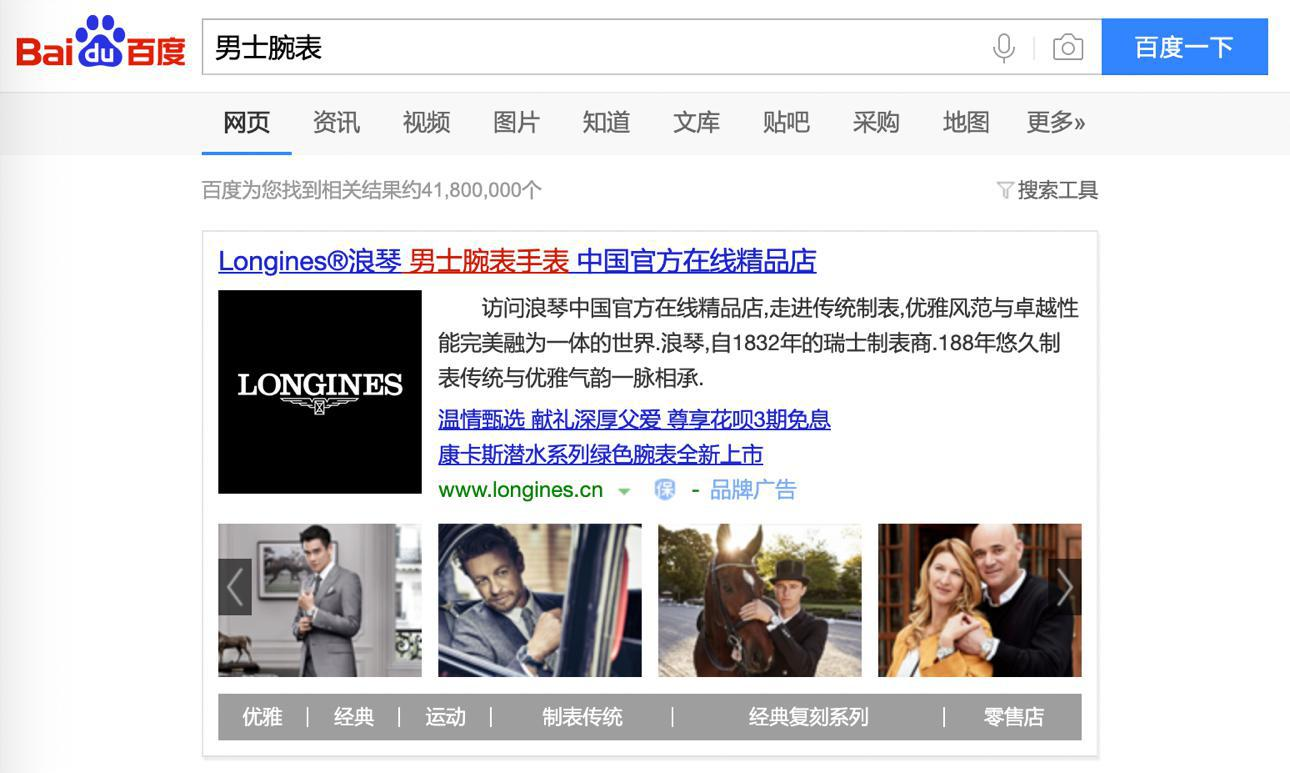The width and height of the screenshot is (1290, 773).
Task: Select the 优雅 category
Action: coord(262,717)
